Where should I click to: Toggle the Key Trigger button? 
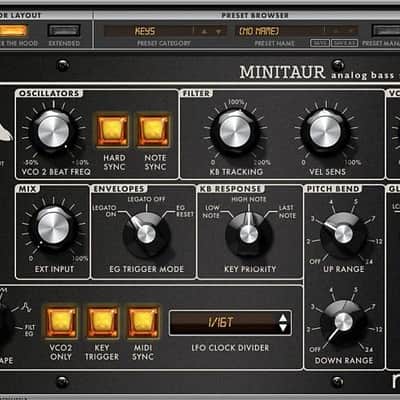coord(102,322)
